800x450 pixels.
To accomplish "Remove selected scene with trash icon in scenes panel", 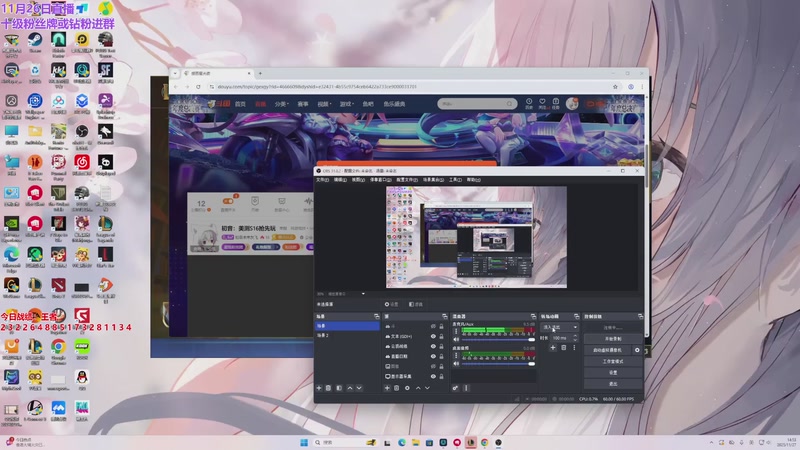I will (329, 388).
